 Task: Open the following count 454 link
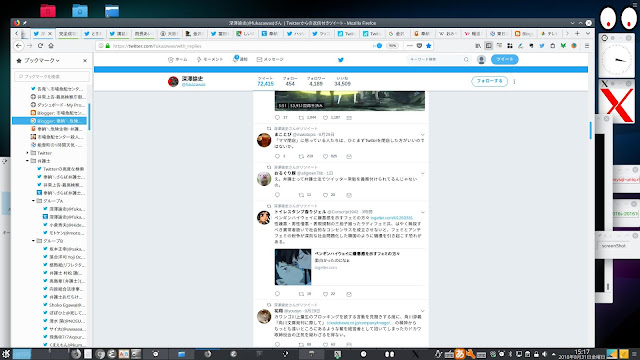290,81
